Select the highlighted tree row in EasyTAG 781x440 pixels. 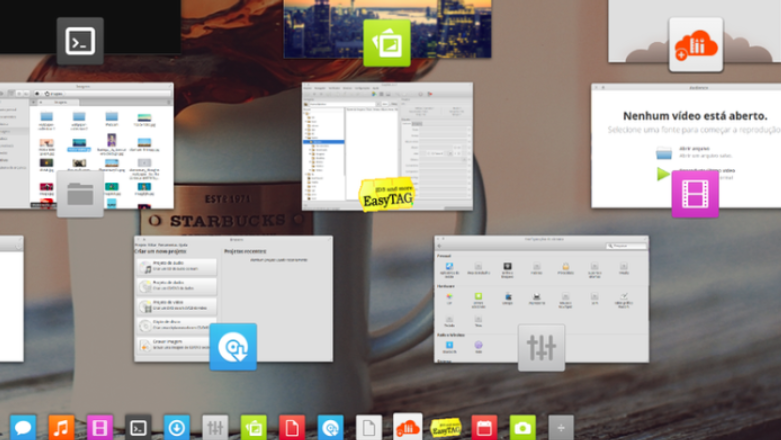coord(324,142)
